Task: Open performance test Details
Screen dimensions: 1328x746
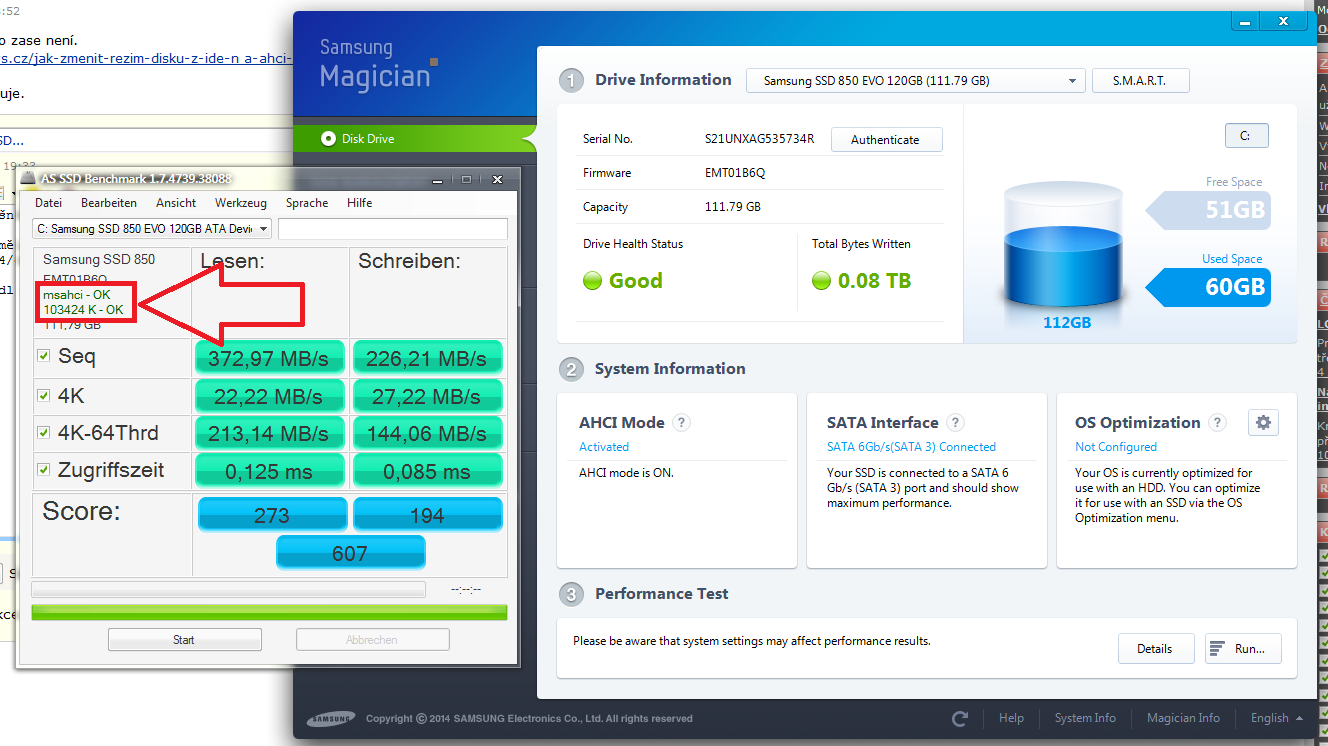Action: pyautogui.click(x=1155, y=649)
